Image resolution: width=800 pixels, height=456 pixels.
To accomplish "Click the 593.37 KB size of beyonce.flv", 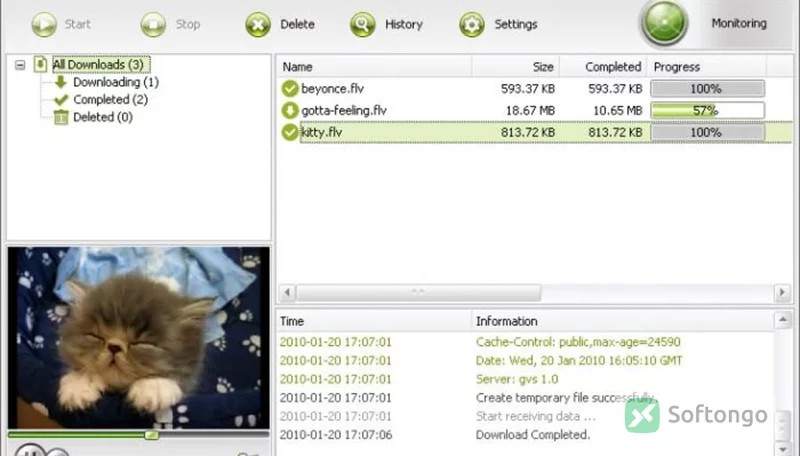I will [528, 89].
